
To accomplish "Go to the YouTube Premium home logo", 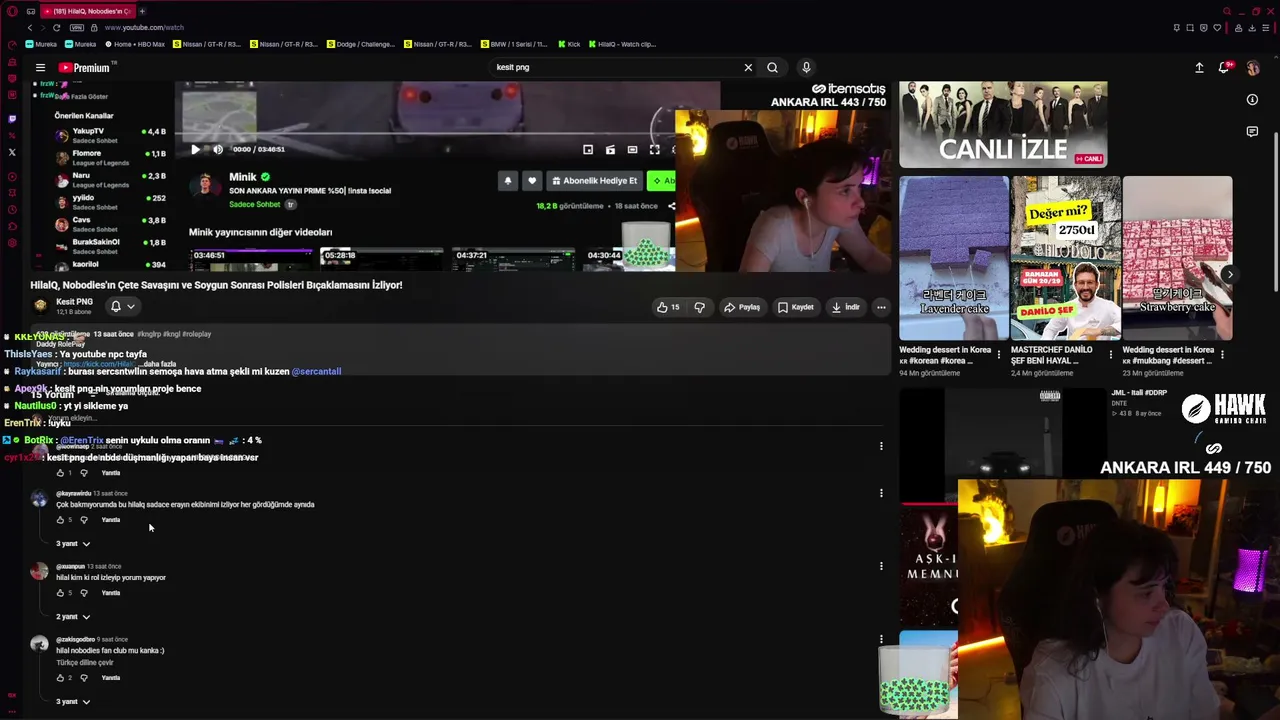I will [84, 68].
